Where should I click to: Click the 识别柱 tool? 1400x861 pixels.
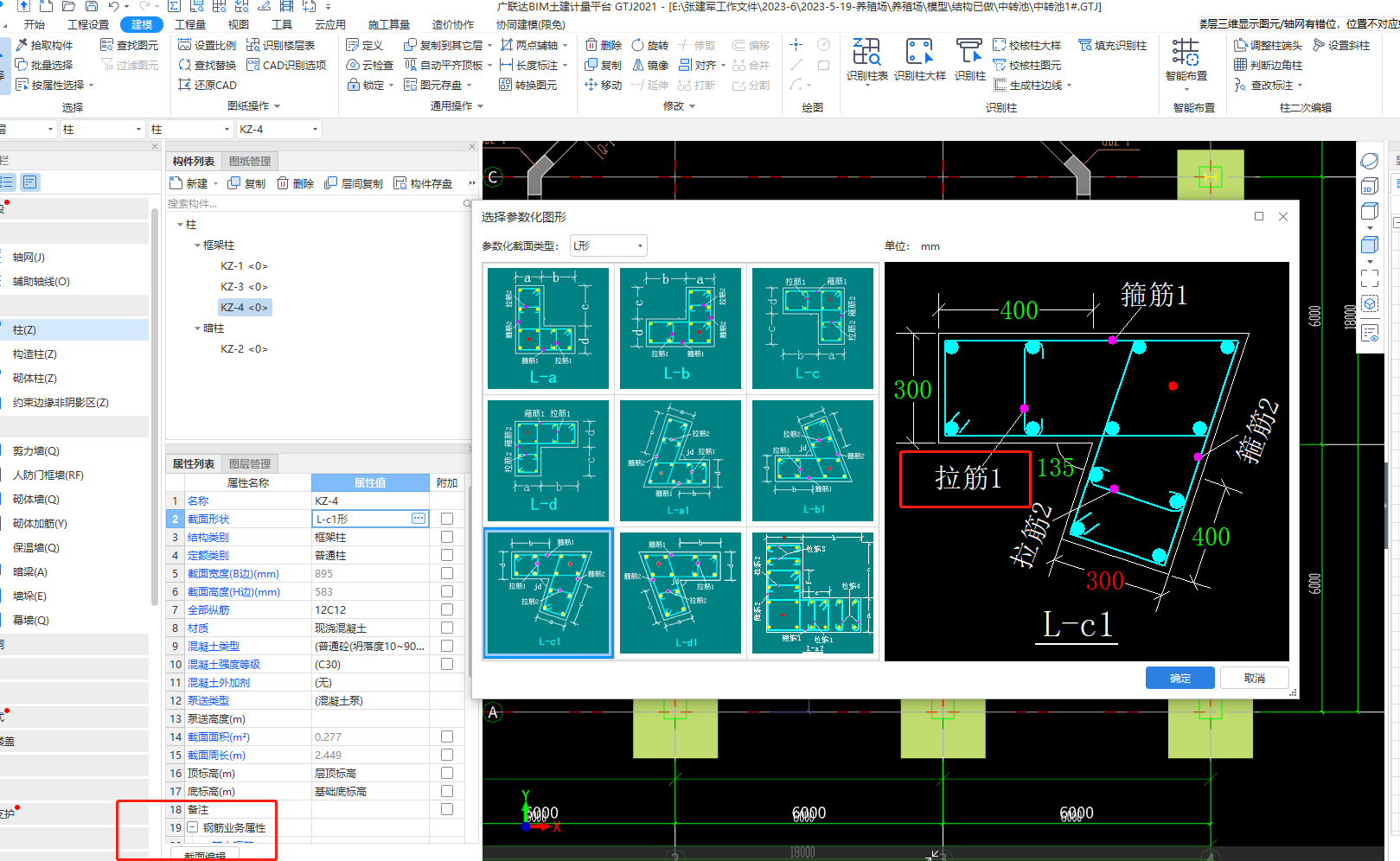coord(969,61)
